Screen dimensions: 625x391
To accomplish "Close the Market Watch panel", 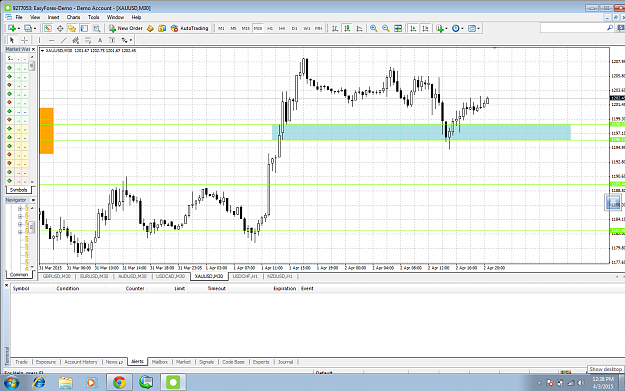I will (x=33, y=49).
